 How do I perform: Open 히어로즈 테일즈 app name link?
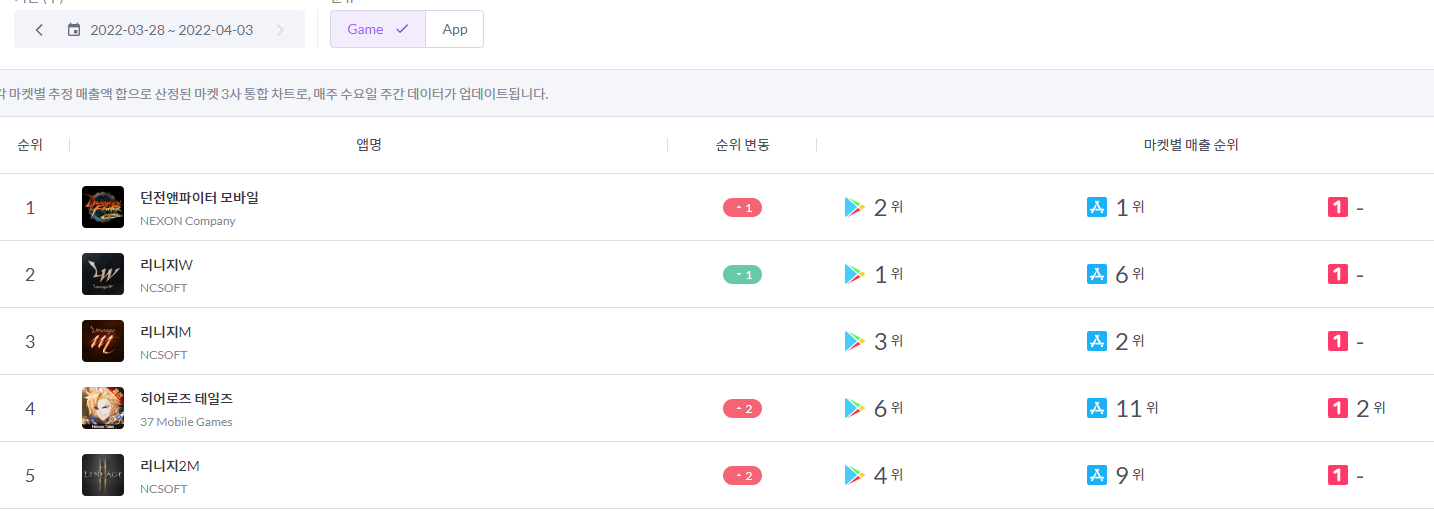(x=186, y=398)
